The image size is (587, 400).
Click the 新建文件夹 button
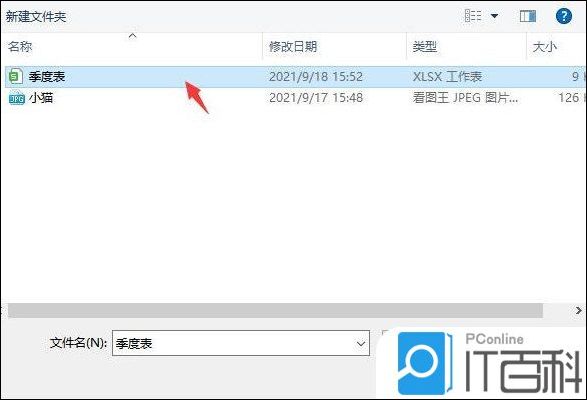coord(36,17)
